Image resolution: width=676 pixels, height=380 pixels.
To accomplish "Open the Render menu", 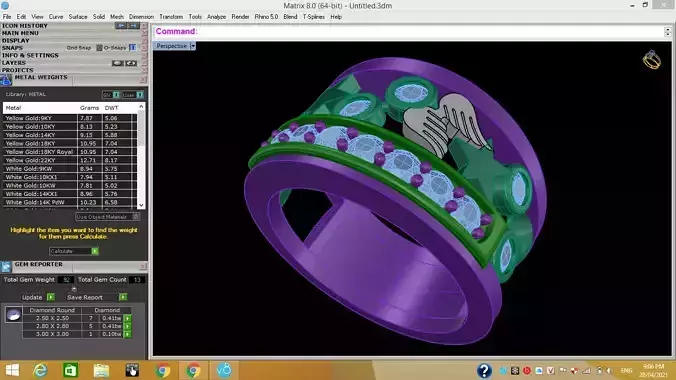I will [240, 17].
